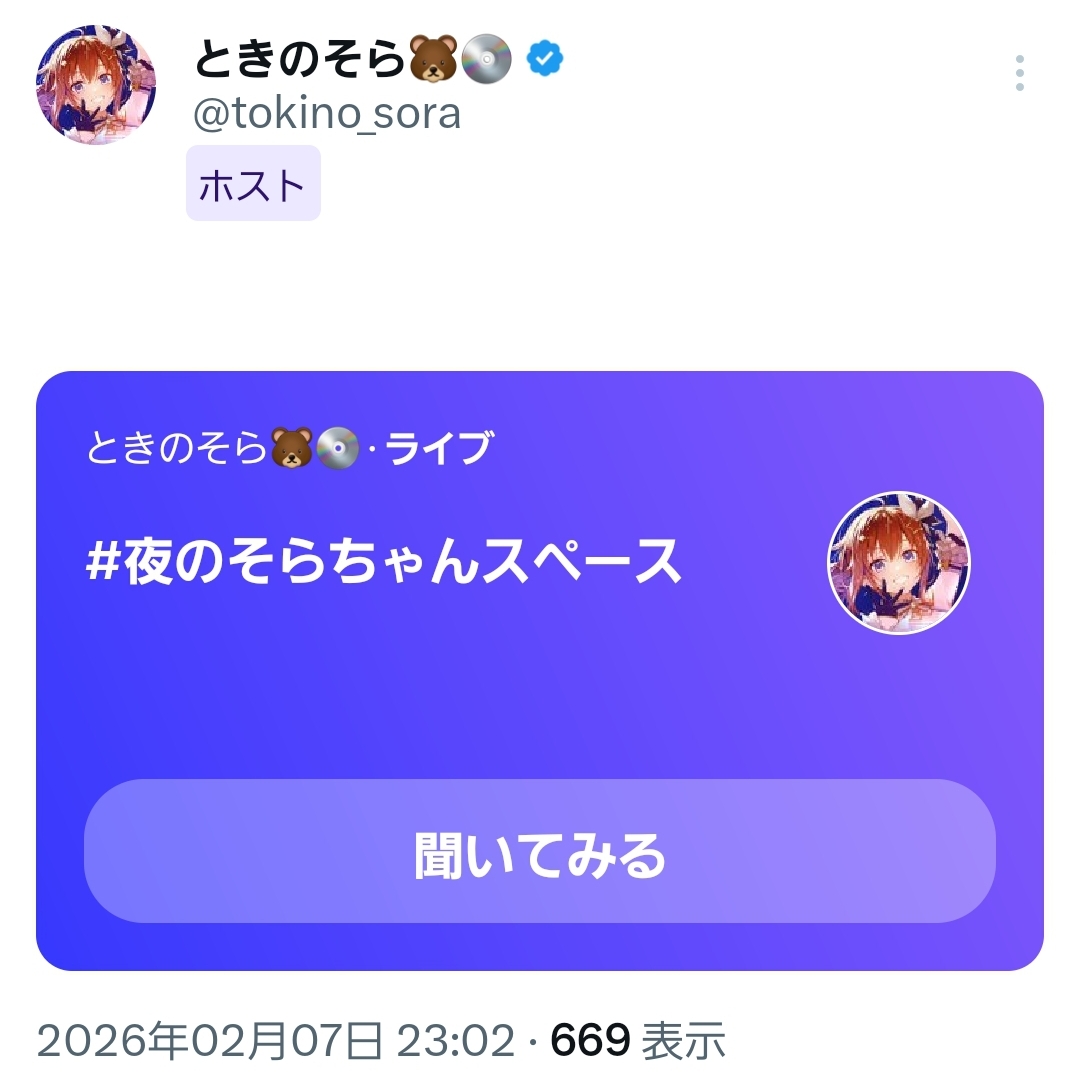Image resolution: width=1080 pixels, height=1091 pixels.
Task: Open the 2026年02月07日 23:02 timestamp link
Action: click(276, 1041)
